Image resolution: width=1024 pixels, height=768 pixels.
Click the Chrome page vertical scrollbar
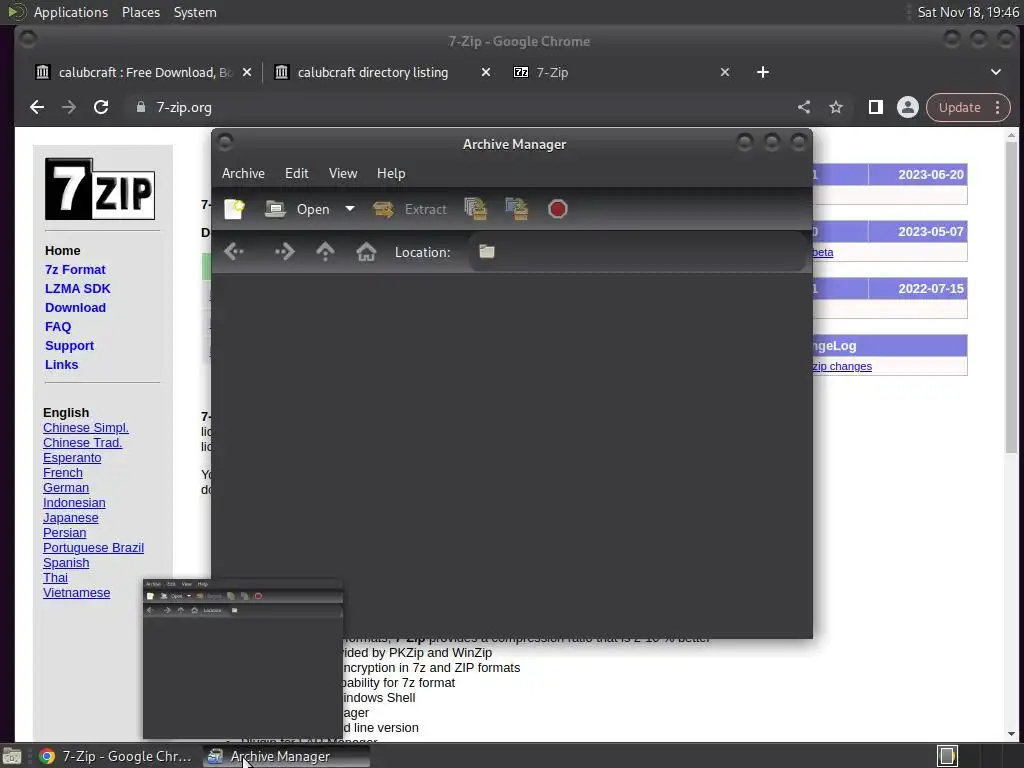[1012, 297]
